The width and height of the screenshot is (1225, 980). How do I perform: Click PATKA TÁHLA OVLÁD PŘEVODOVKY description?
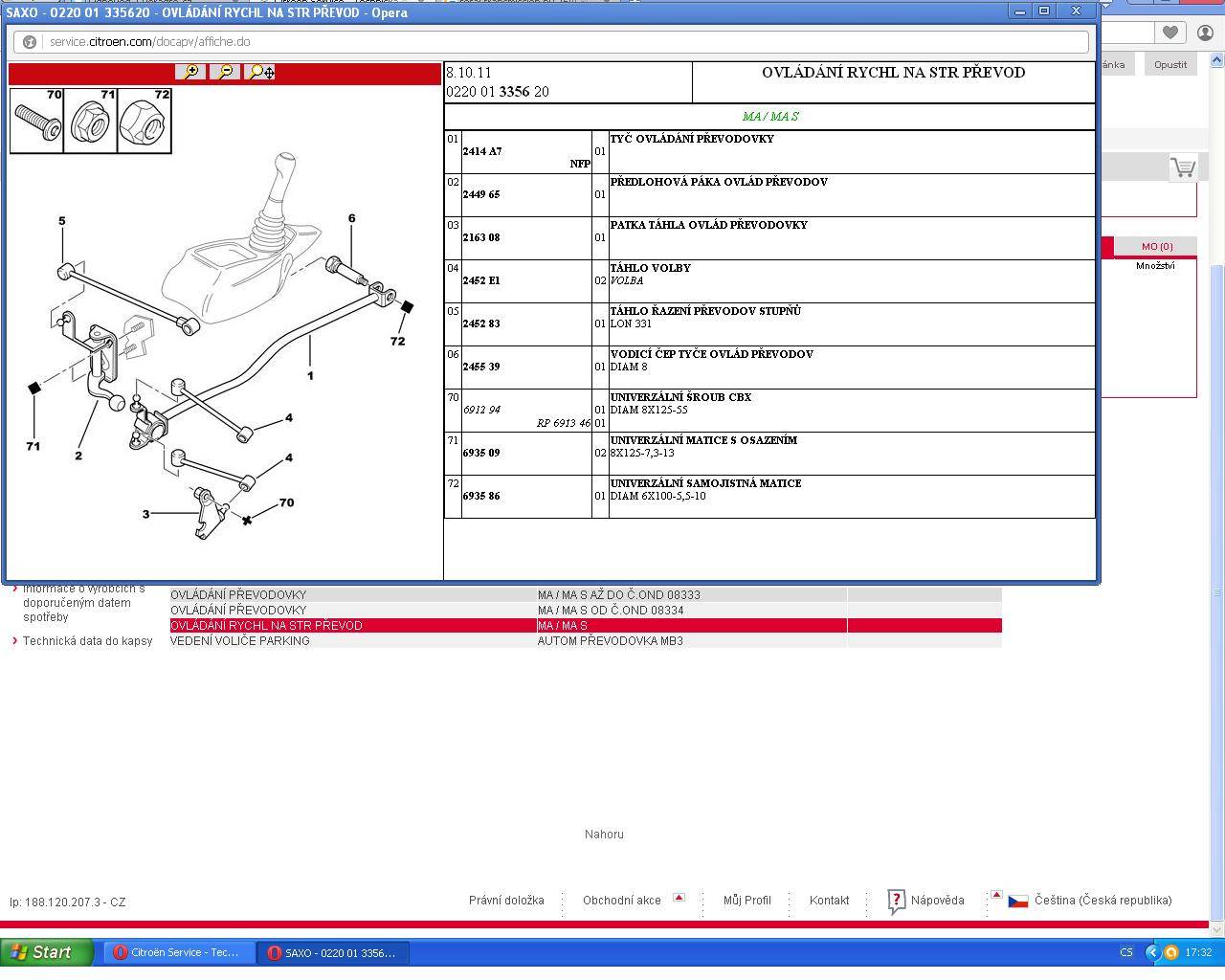[x=709, y=225]
